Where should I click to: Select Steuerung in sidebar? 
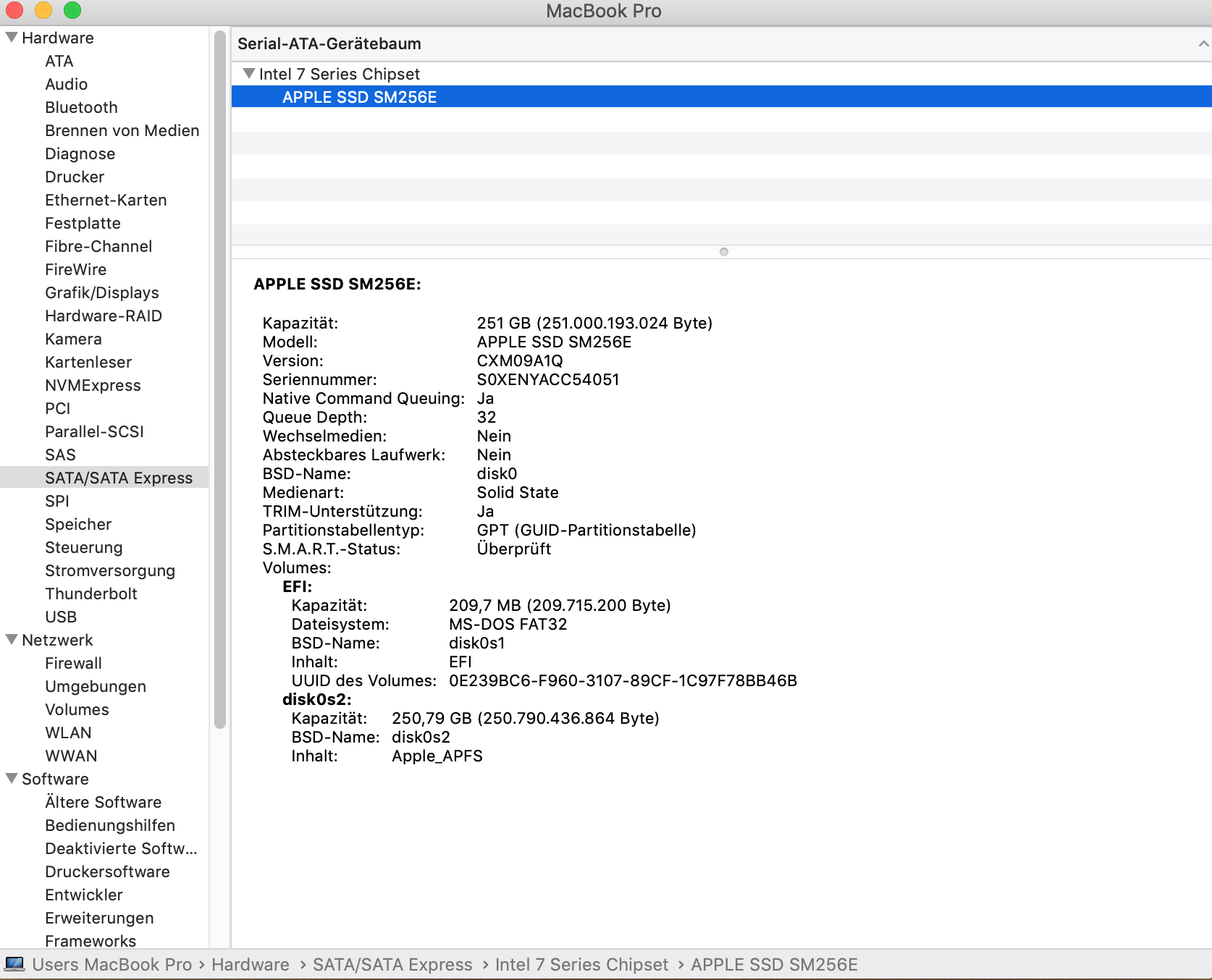(84, 548)
